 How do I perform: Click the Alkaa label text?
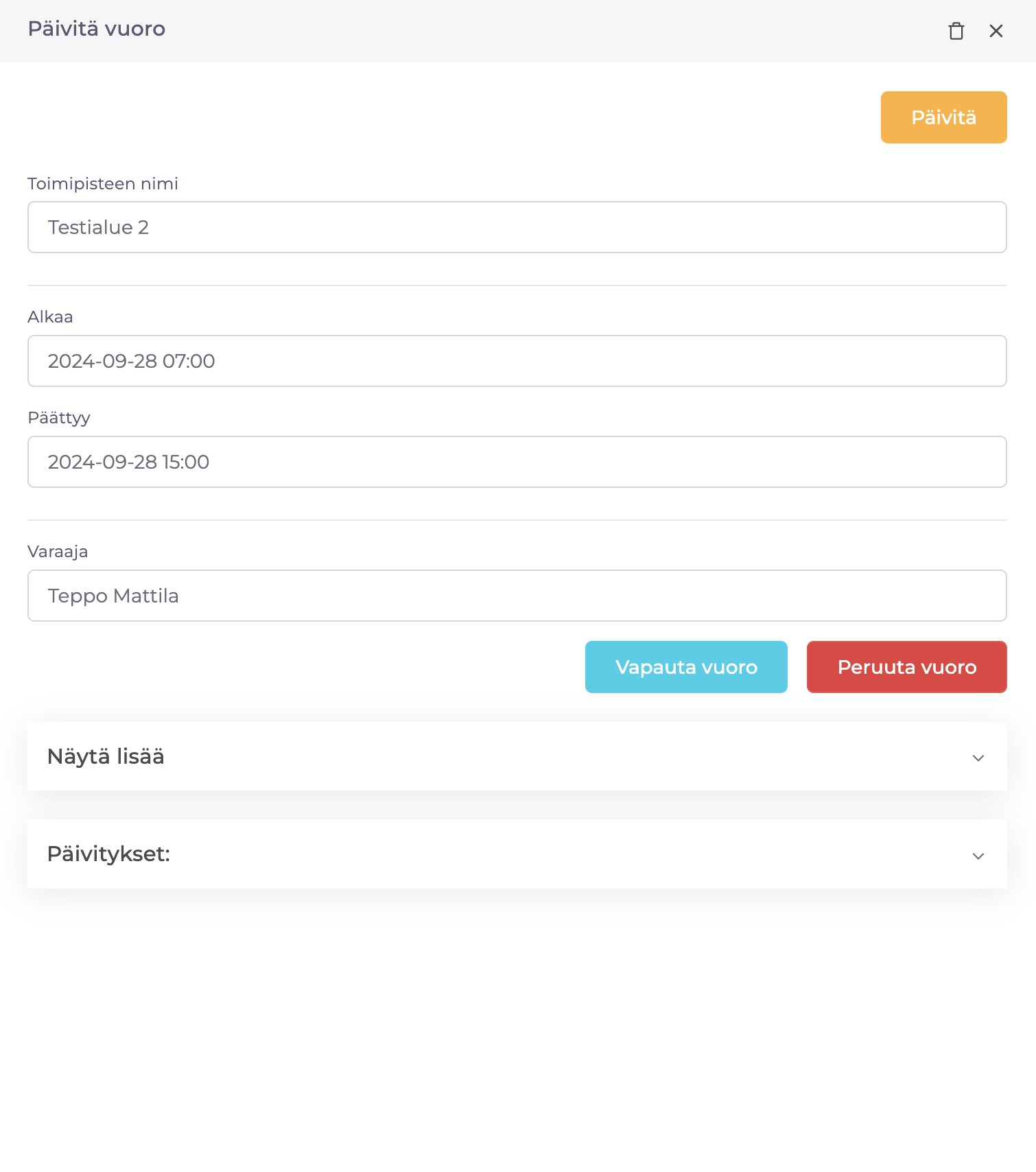[50, 317]
